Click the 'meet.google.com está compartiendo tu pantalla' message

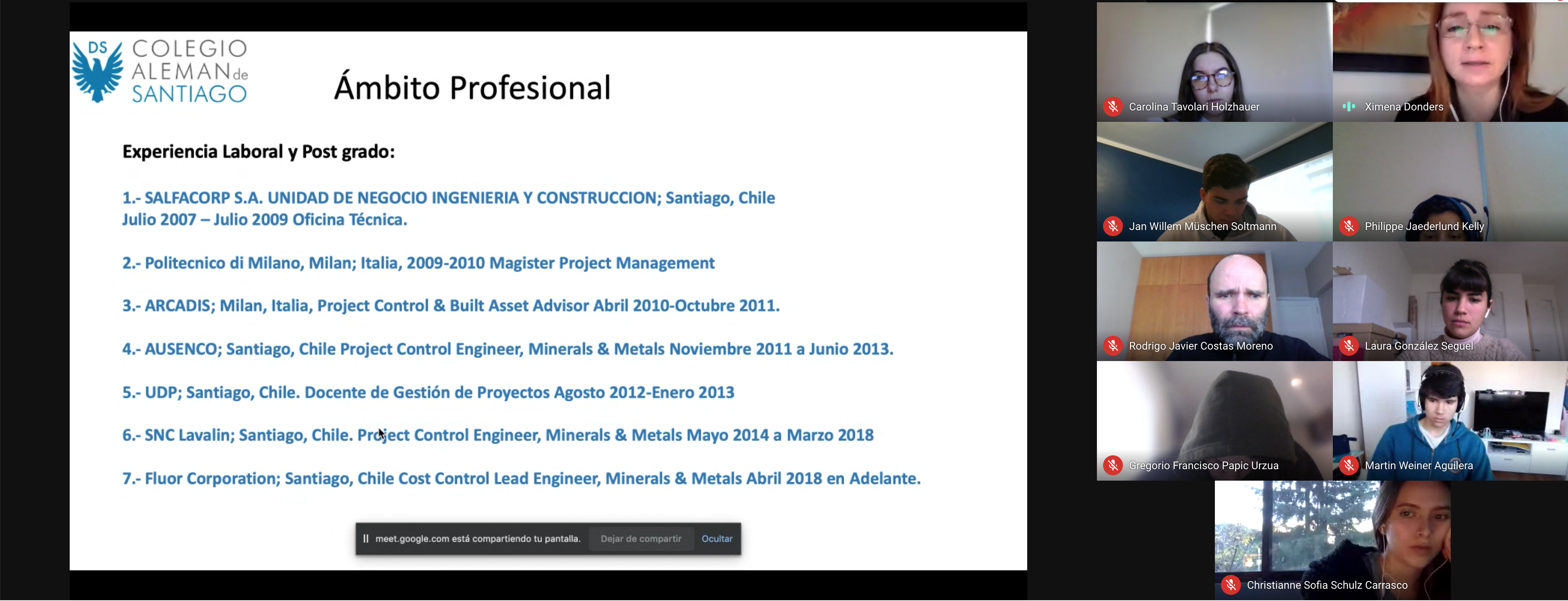(478, 539)
